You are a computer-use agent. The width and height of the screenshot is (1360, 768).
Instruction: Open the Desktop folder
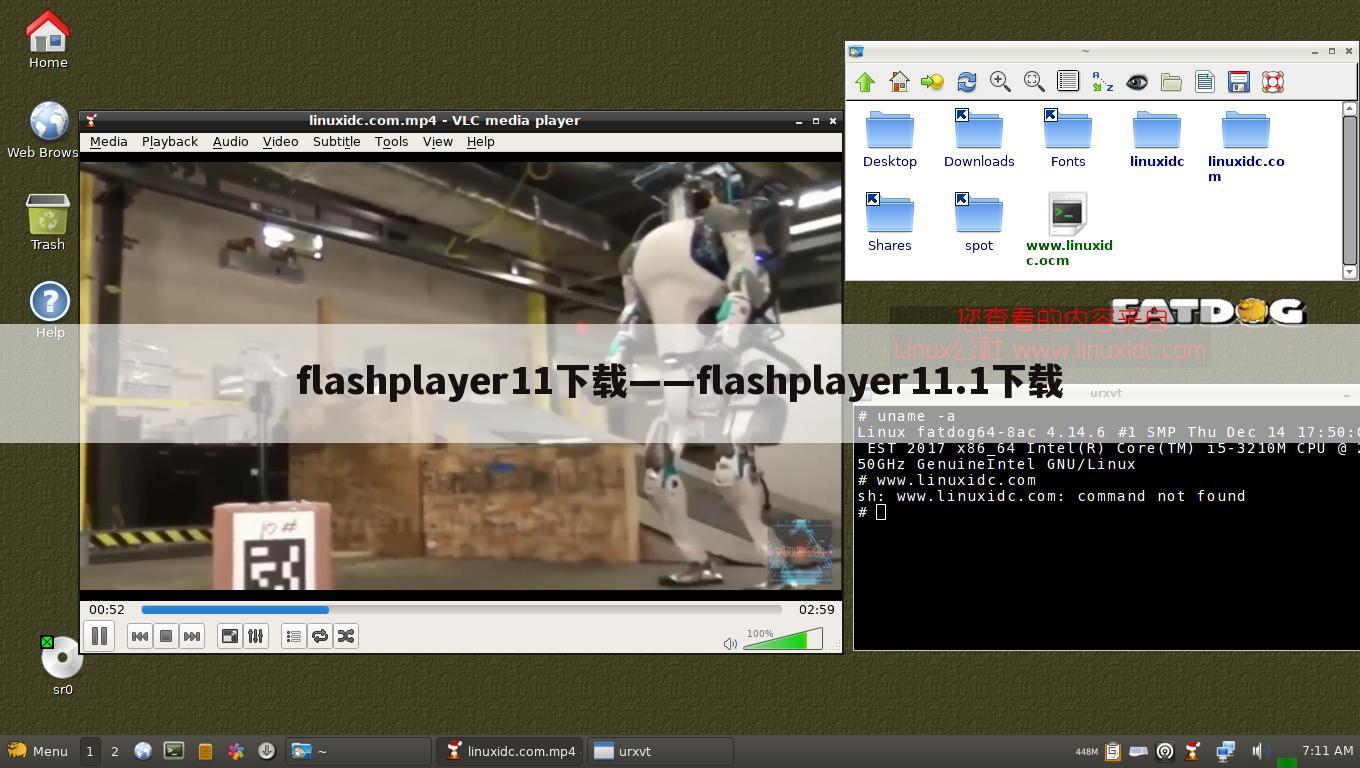(x=889, y=139)
